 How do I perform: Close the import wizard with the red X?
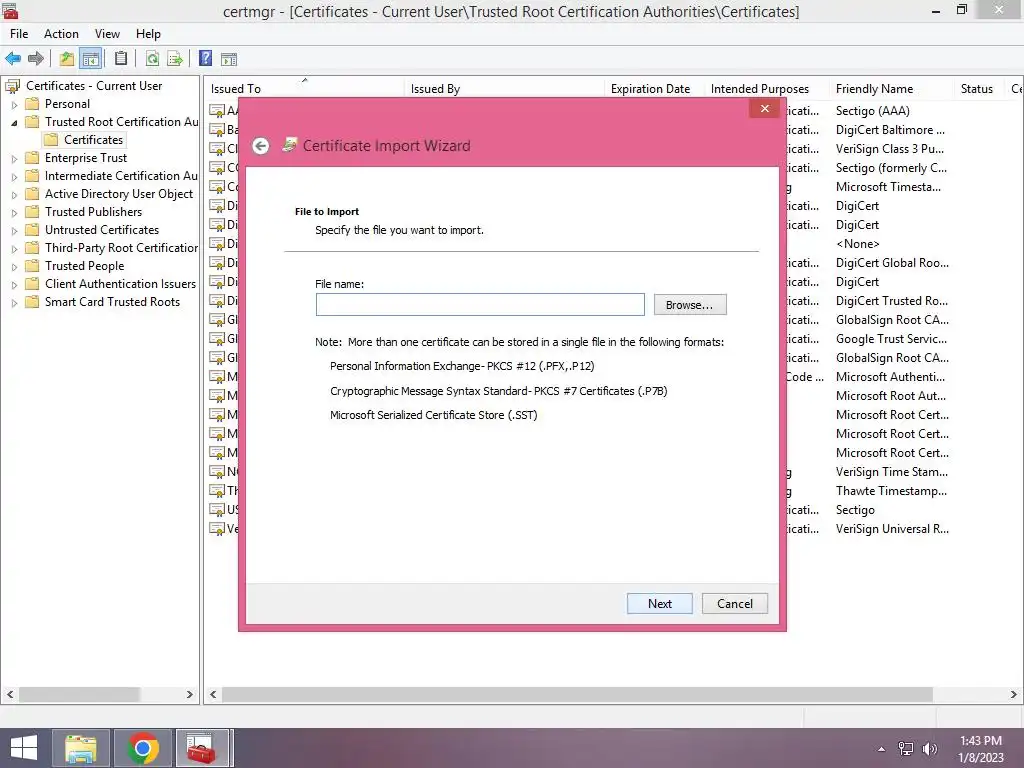765,108
